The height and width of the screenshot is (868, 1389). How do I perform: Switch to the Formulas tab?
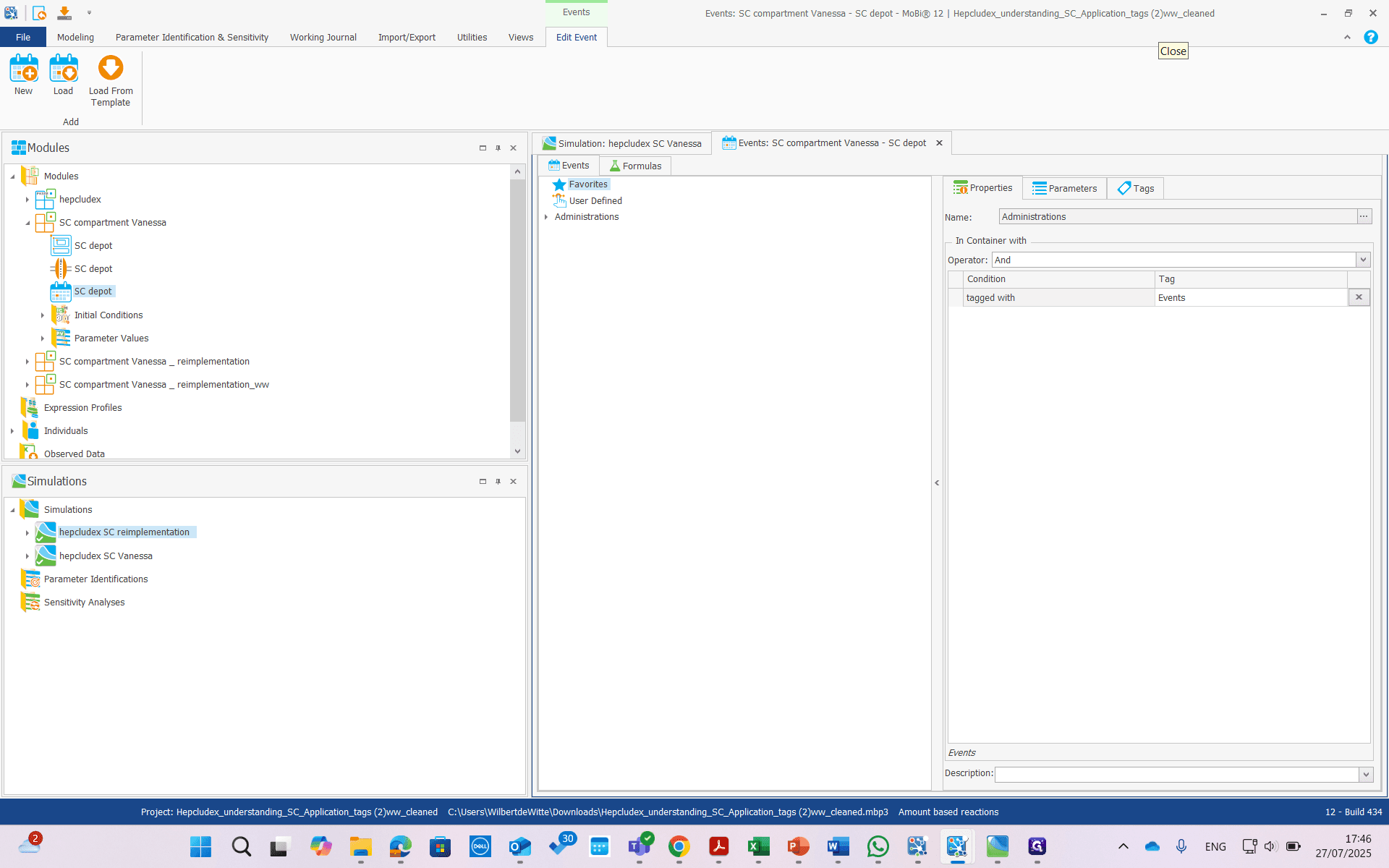coord(635,166)
